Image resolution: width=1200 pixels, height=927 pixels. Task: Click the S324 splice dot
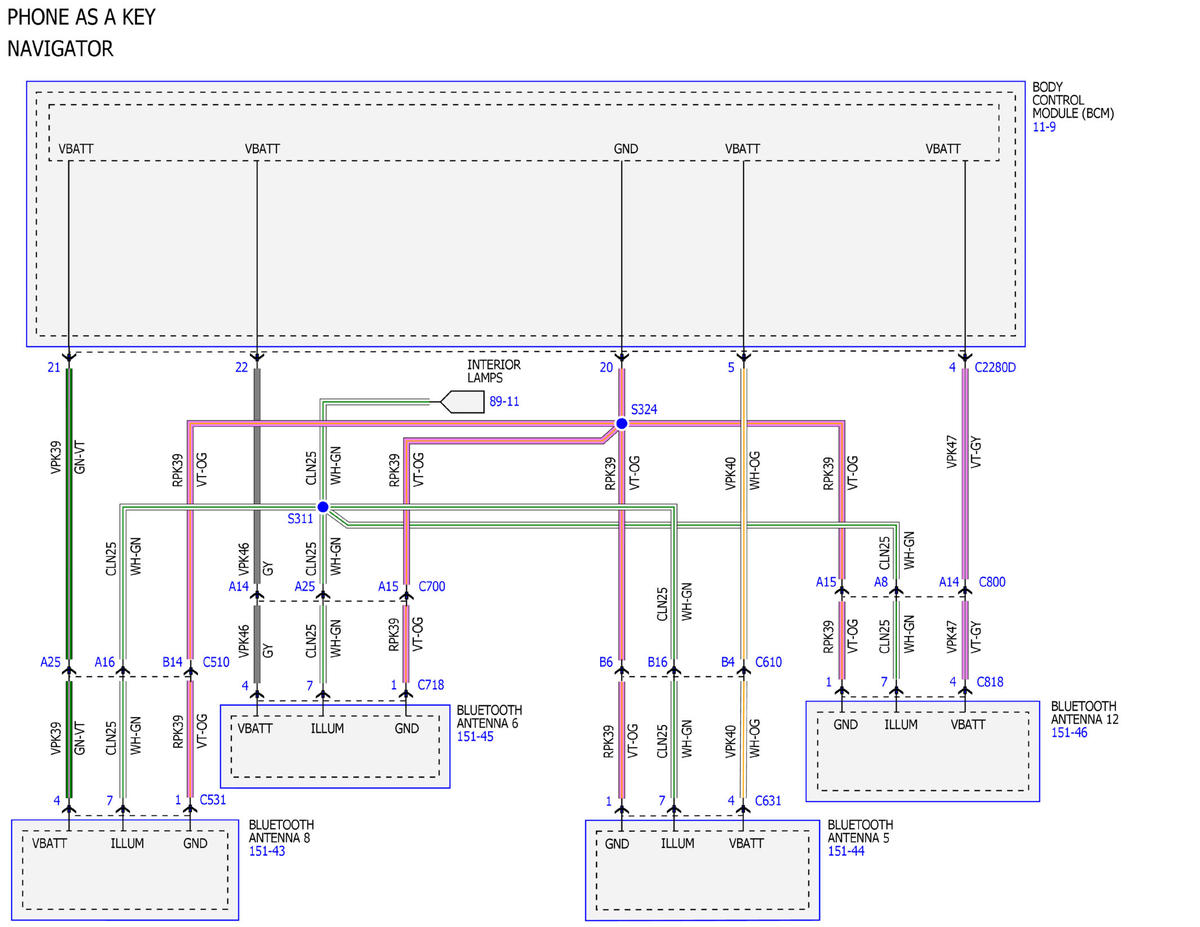tap(621, 424)
